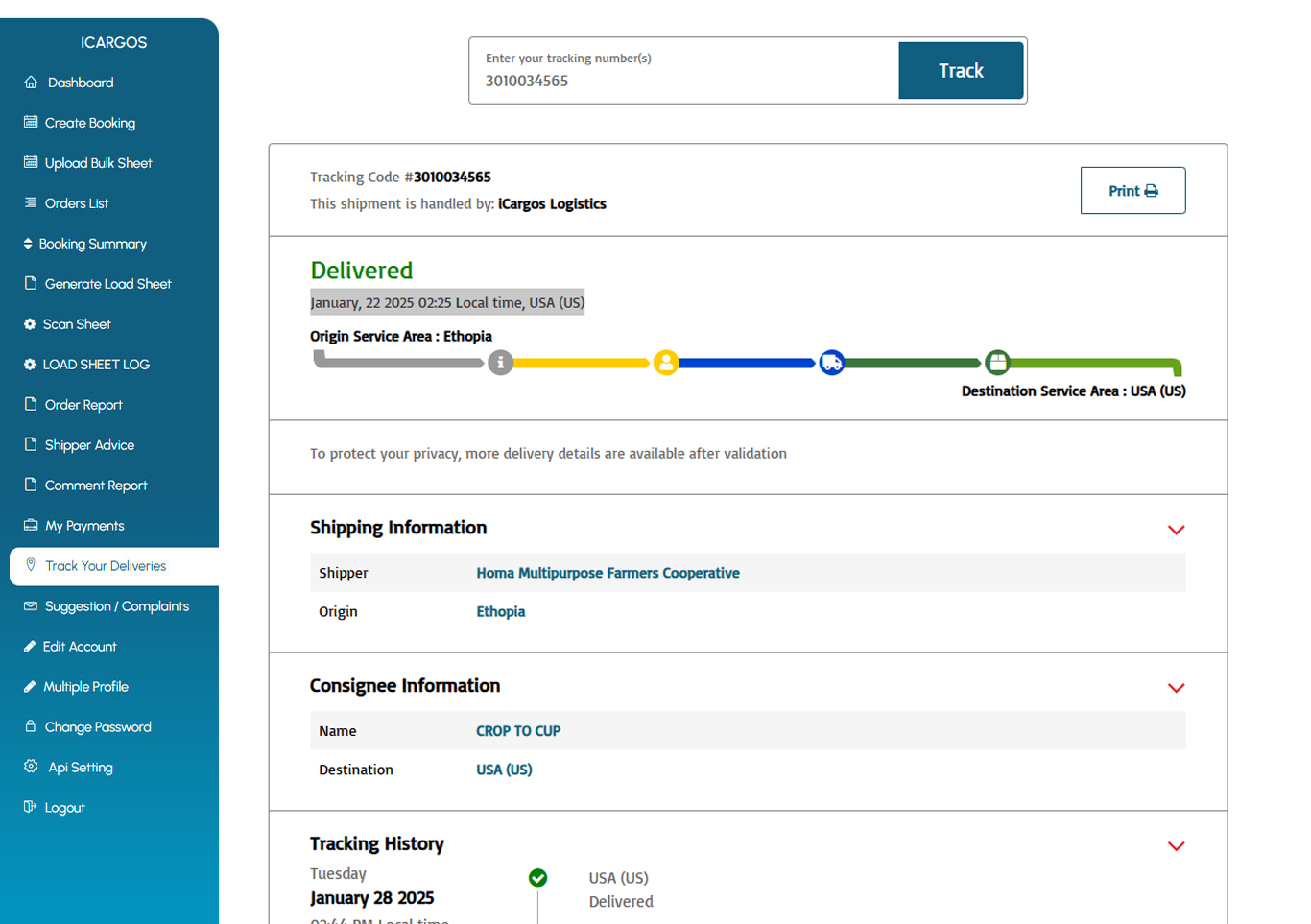Click the Print button

1132,191
